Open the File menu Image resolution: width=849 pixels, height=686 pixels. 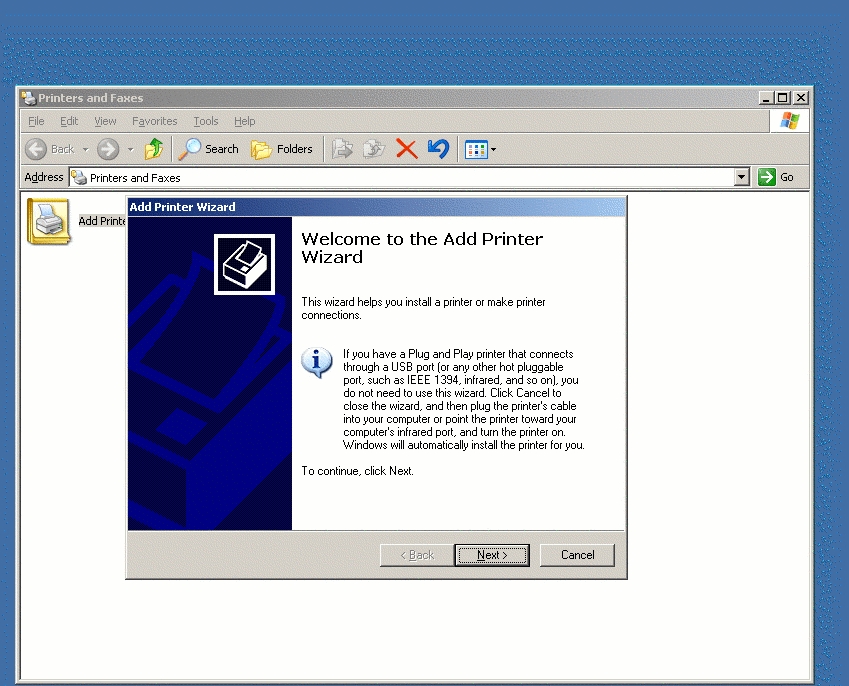pos(36,121)
